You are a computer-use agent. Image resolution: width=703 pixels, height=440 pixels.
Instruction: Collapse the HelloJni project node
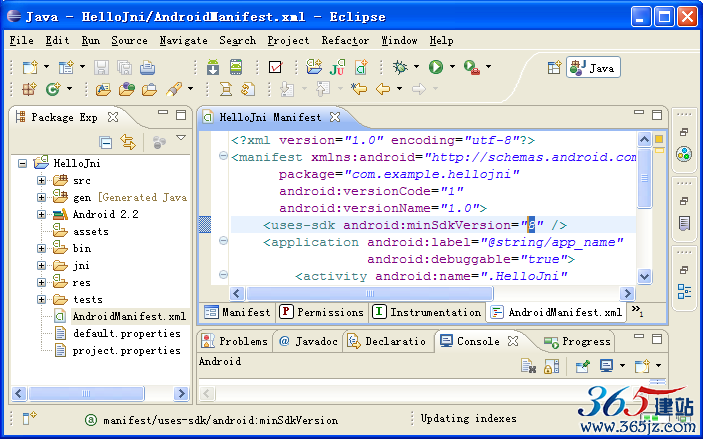(22, 163)
